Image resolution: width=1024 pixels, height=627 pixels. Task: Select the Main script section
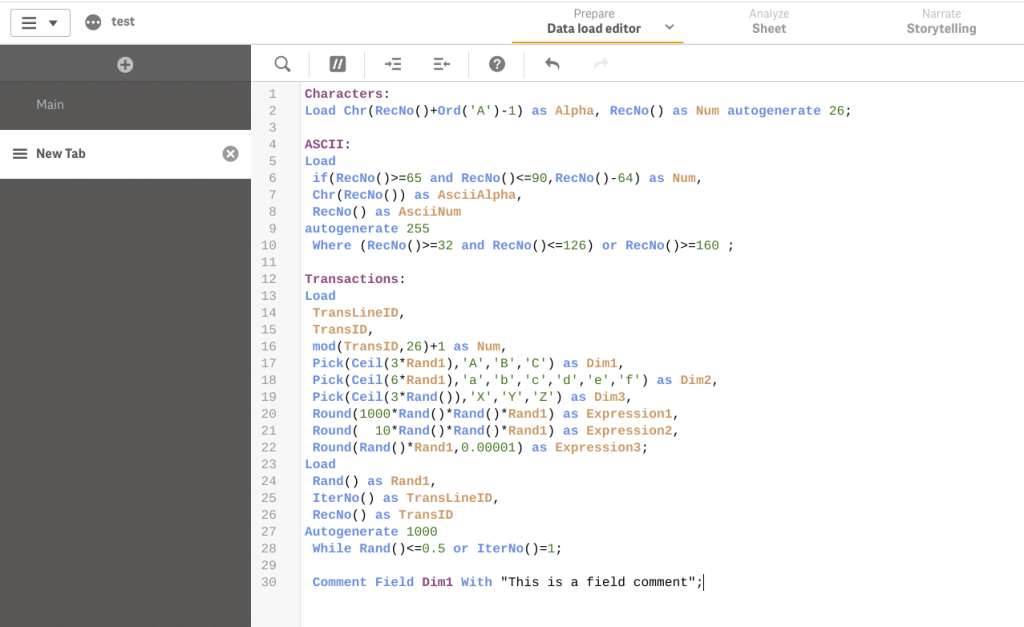point(50,104)
